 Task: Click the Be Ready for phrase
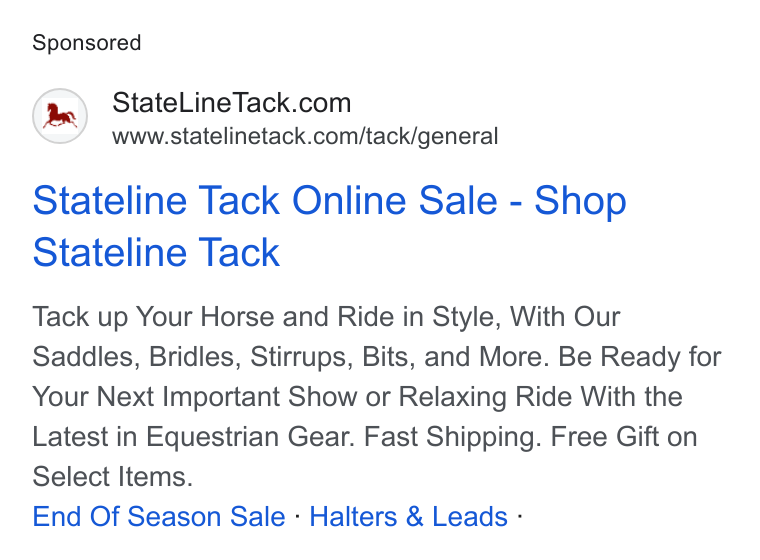640,357
